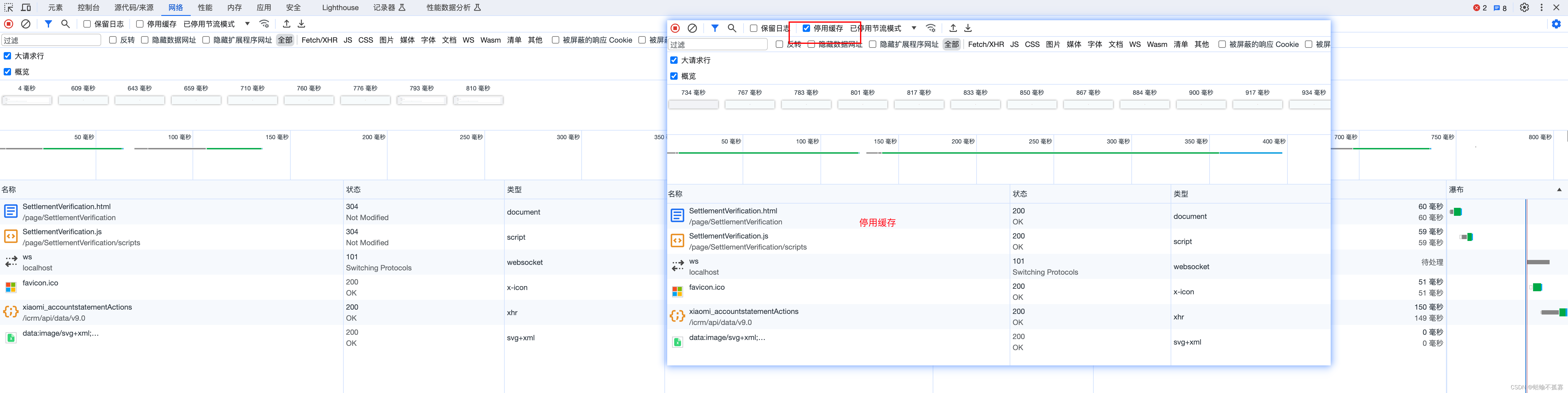Enable the unchecked 停用缓存 checkbox
This screenshot has width=1568, height=393.
click(140, 24)
